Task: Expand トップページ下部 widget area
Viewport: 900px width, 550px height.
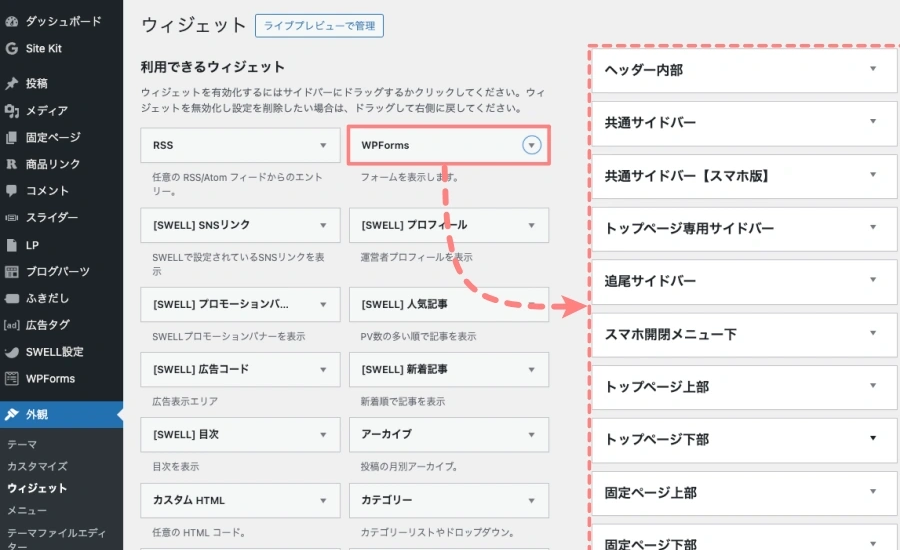Action: tap(873, 439)
